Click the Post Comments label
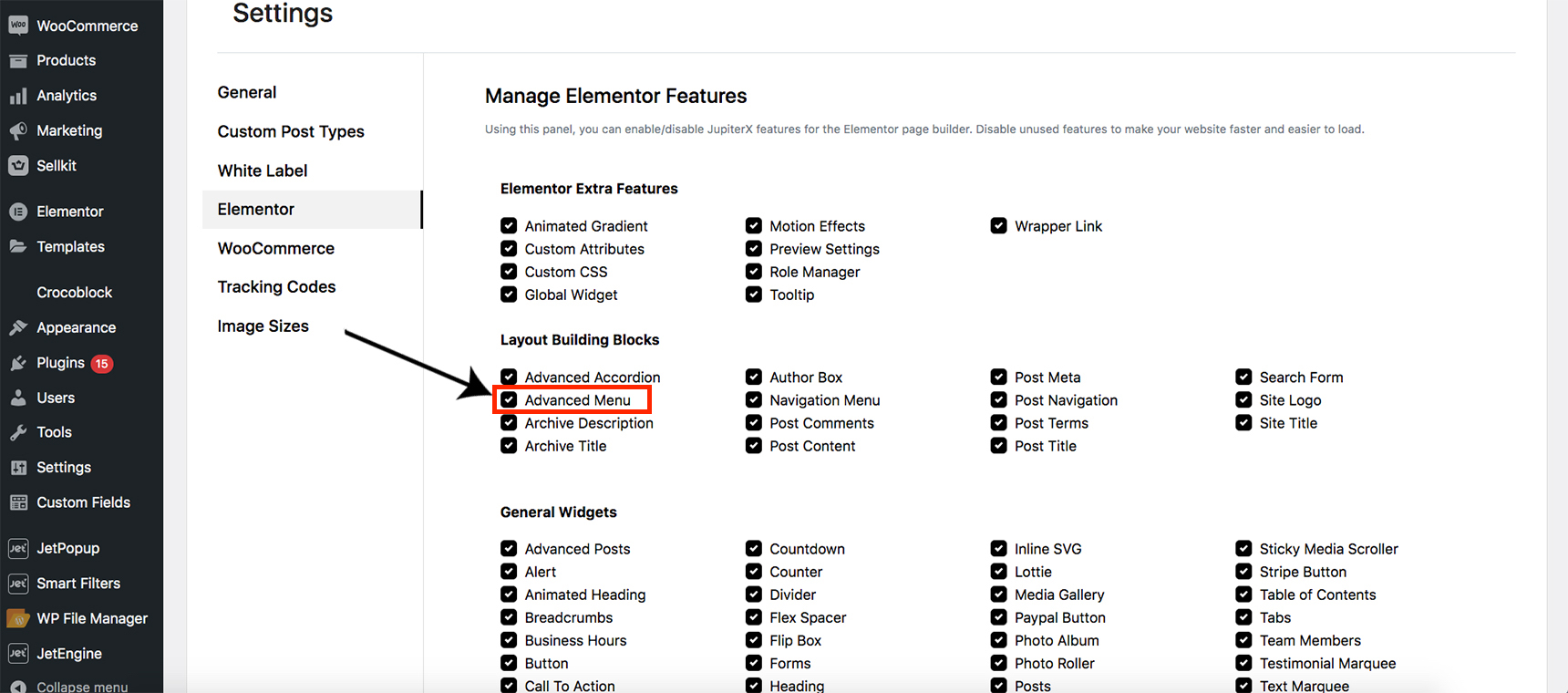The width and height of the screenshot is (1568, 693). coord(821,423)
